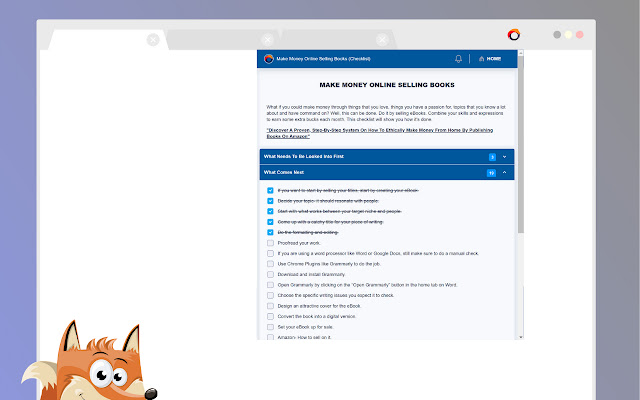Uncheck 'Come up with a catchy title' checkbox
Screen dimensions: 640x400
[x=270, y=222]
